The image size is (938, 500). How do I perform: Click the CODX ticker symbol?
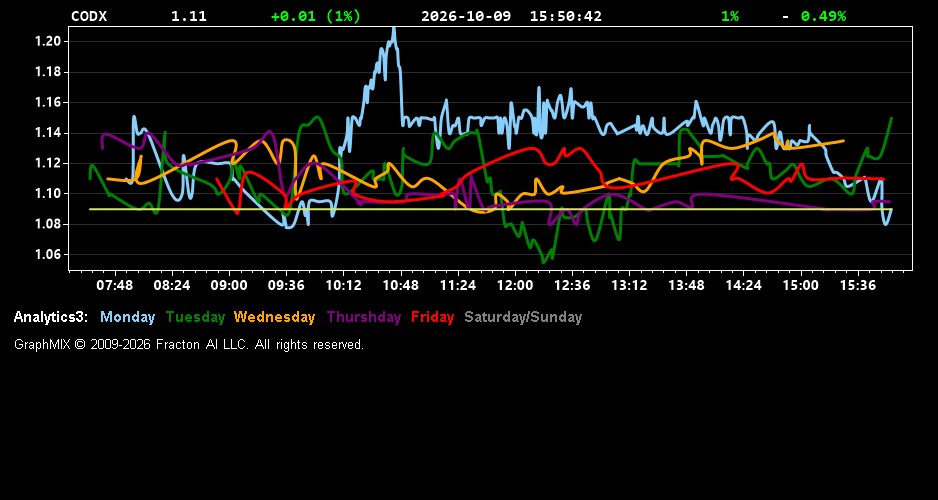coord(89,16)
